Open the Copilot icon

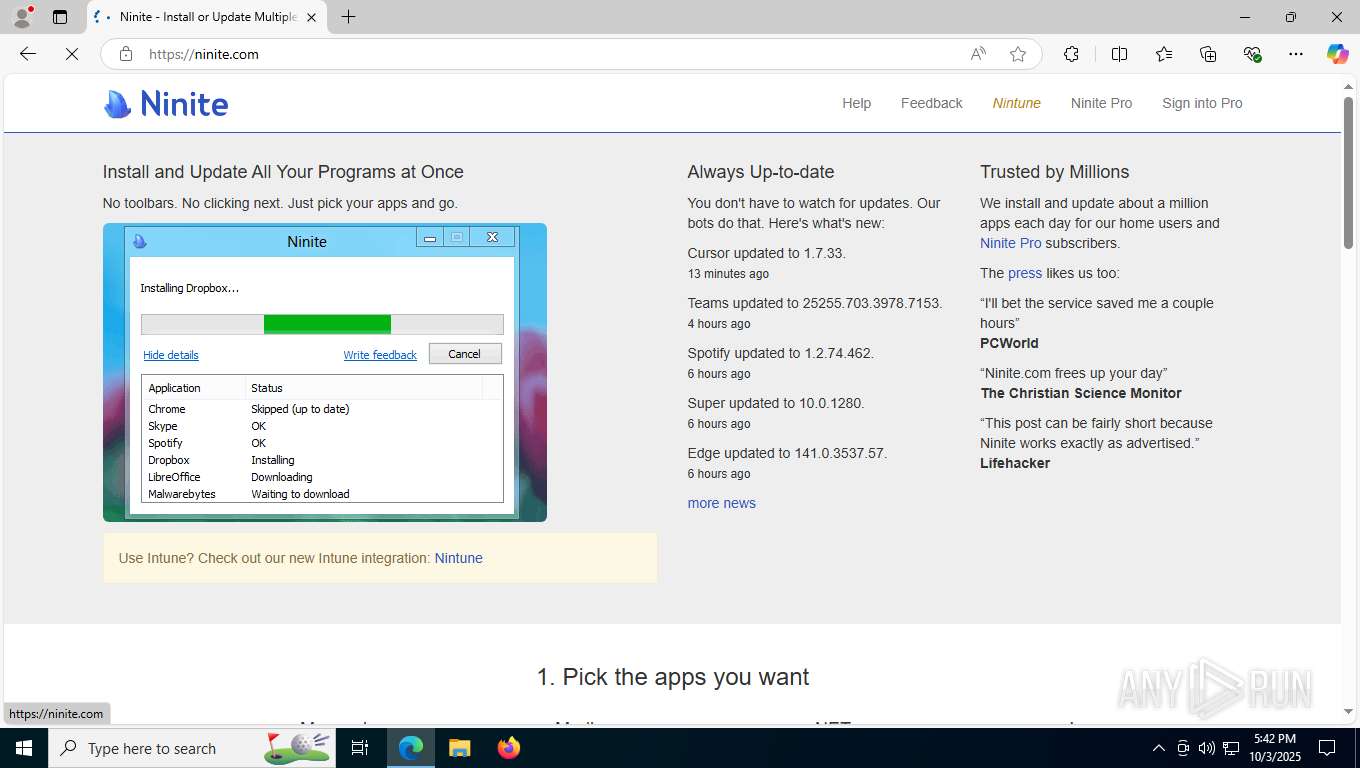1338,54
